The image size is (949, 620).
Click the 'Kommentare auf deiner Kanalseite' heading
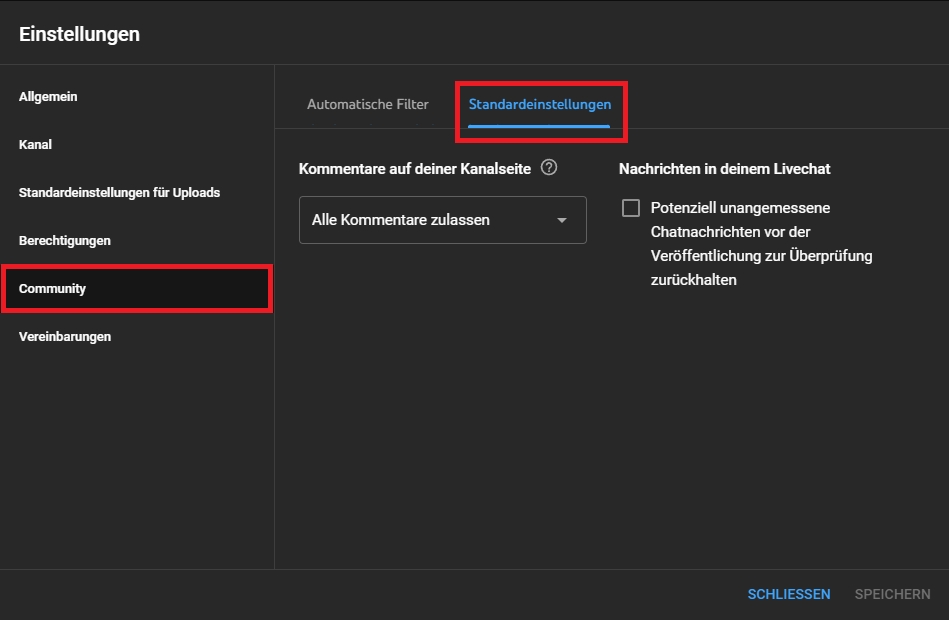coord(415,169)
